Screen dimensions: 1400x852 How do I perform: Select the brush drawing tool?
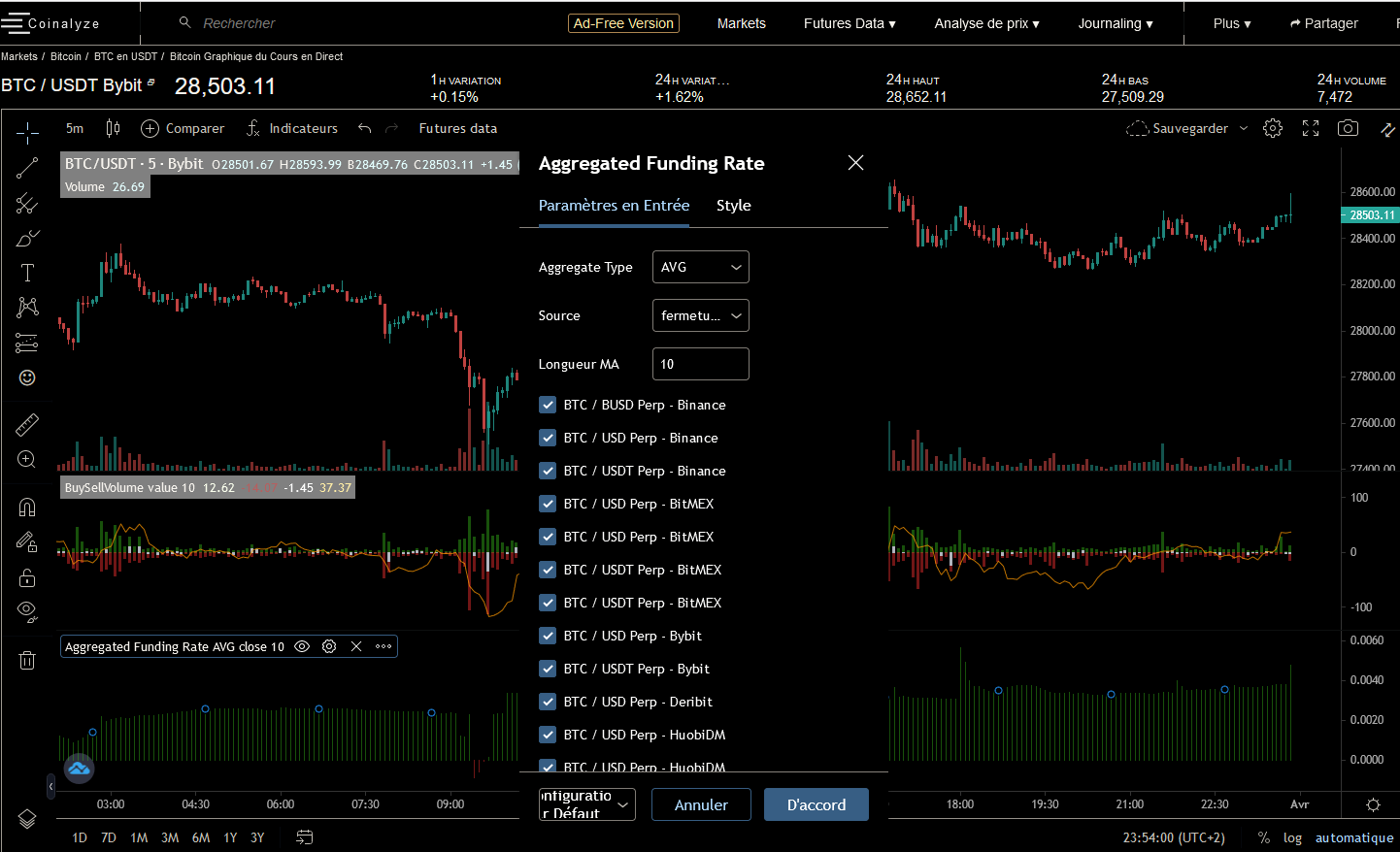pyautogui.click(x=27, y=238)
